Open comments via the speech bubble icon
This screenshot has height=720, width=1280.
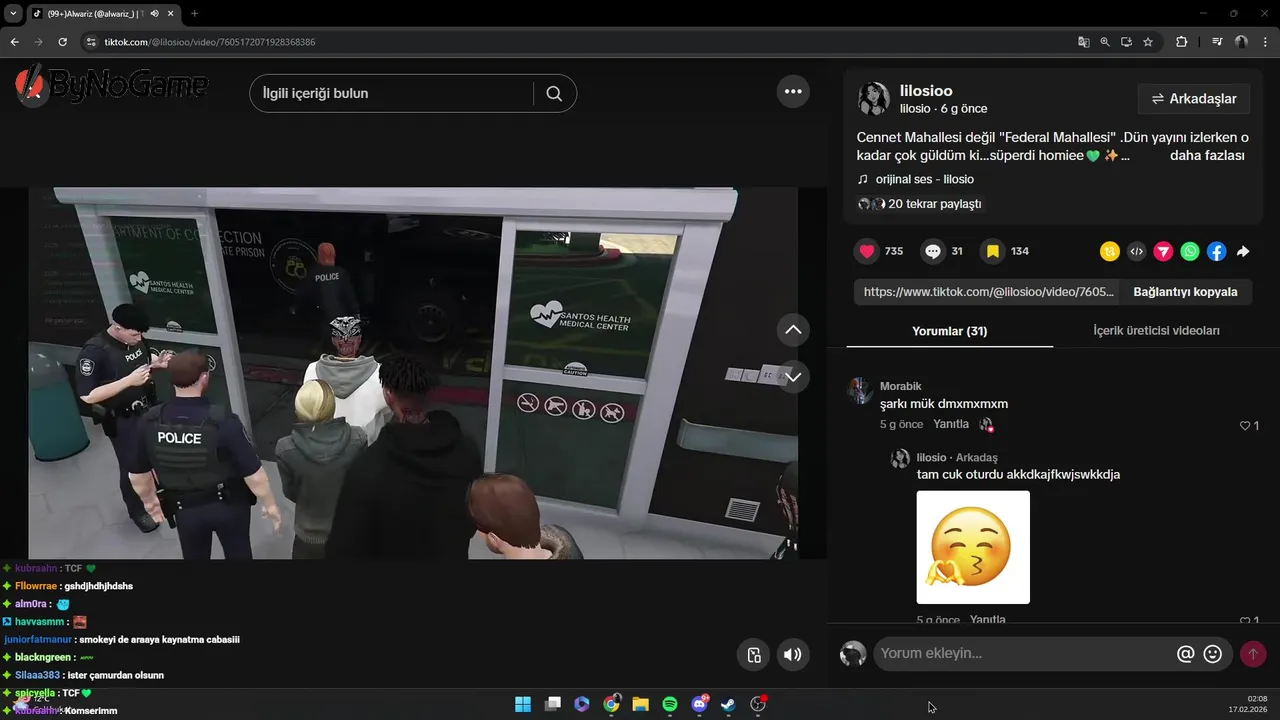pyautogui.click(x=933, y=251)
